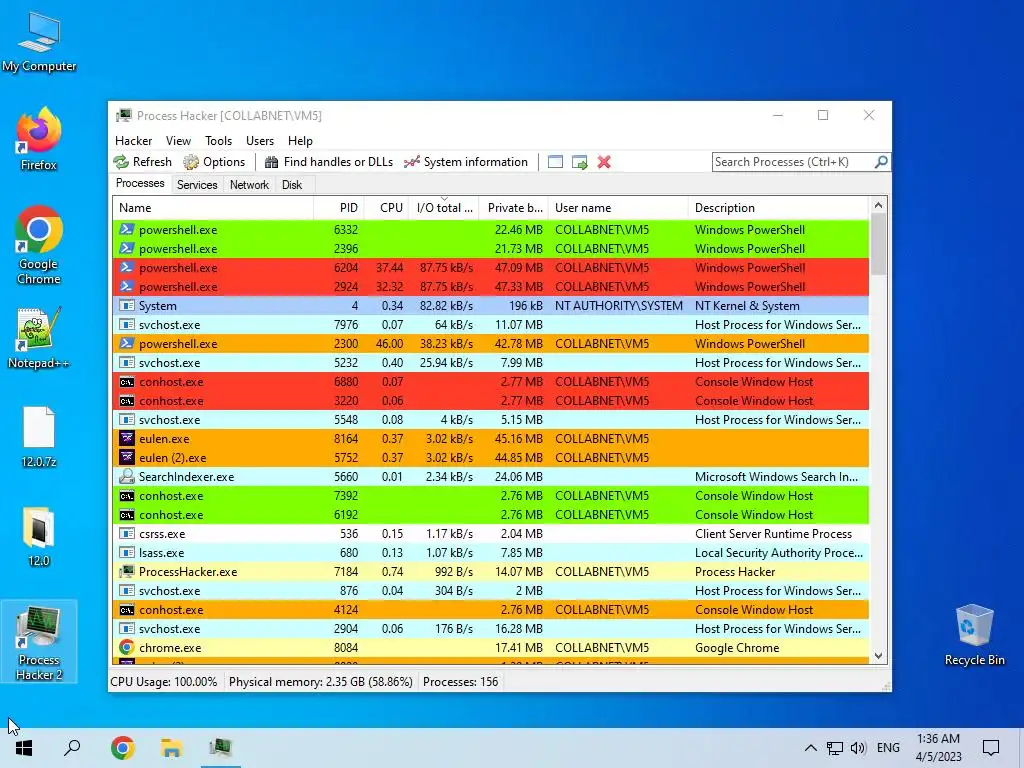The height and width of the screenshot is (768, 1024).
Task: Click the process list scroll up arrow
Action: (x=878, y=205)
